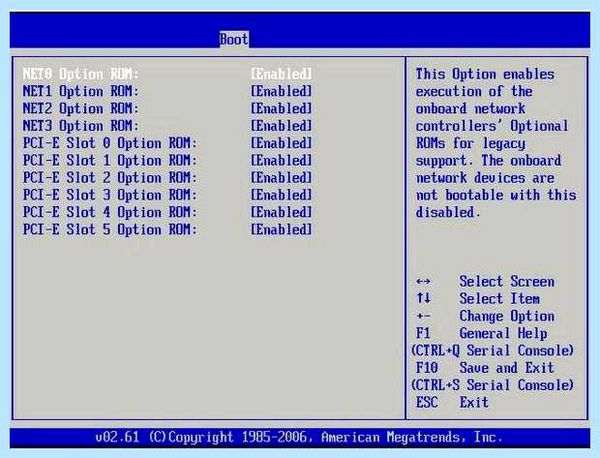Viewport: 600px width, 458px height.
Task: Select PCI-E Slot 3 Option ROM label
Action: tap(110, 195)
